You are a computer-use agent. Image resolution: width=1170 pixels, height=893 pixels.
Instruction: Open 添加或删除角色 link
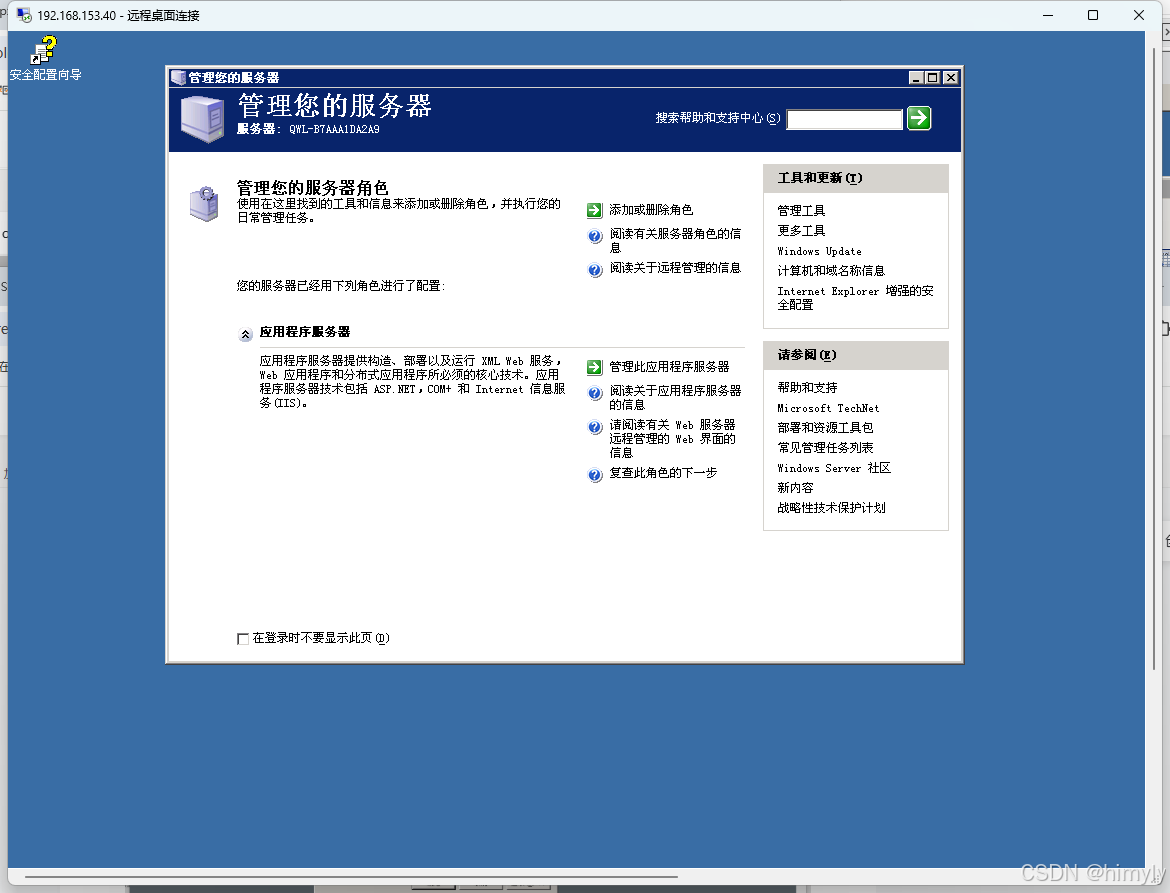coord(651,210)
